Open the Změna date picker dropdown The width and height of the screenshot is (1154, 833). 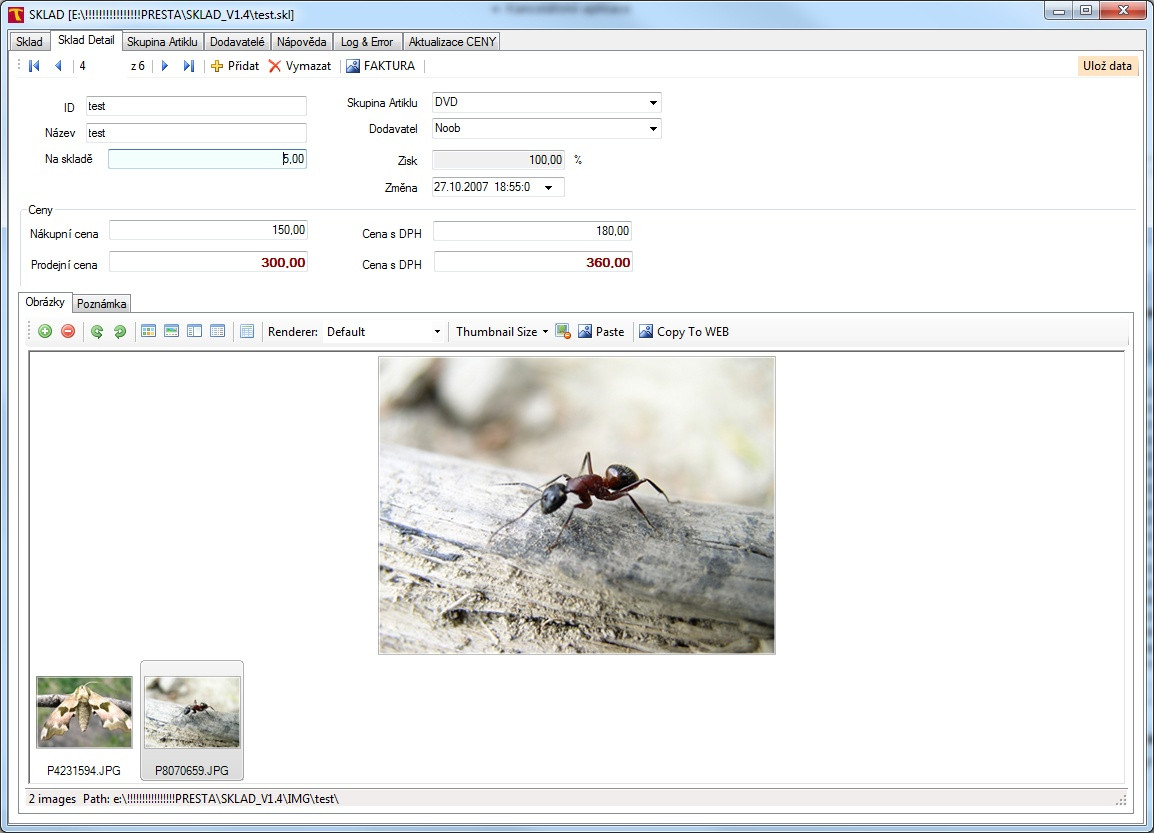(x=548, y=188)
